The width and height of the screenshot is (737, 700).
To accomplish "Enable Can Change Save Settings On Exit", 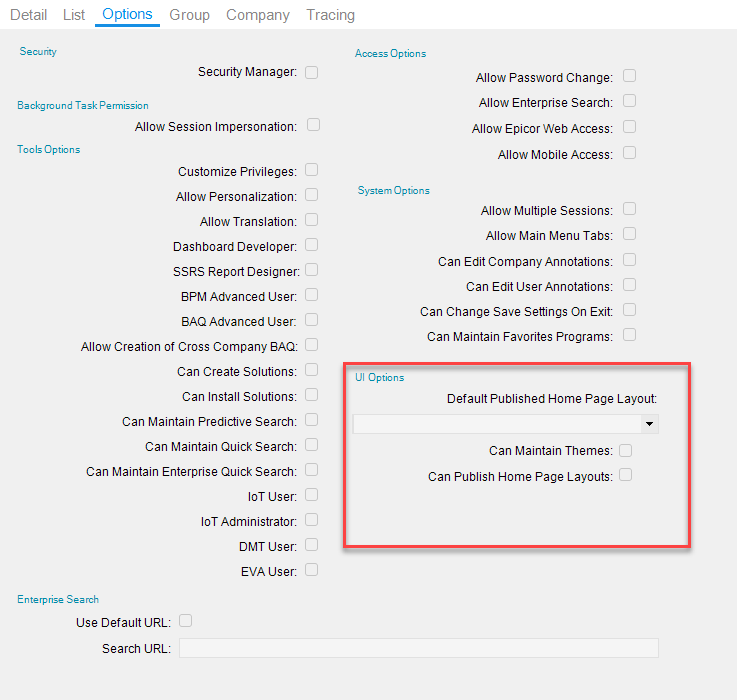I will [629, 310].
